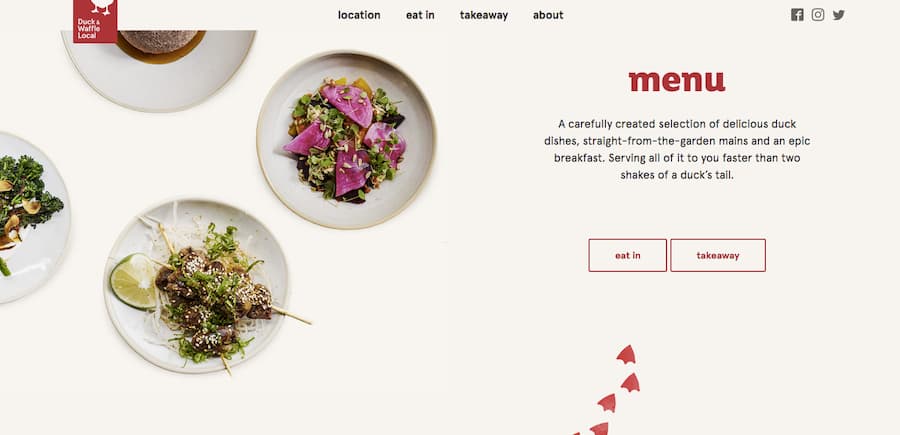Open the about page from navigation
Image resolution: width=900 pixels, height=435 pixels.
point(548,15)
